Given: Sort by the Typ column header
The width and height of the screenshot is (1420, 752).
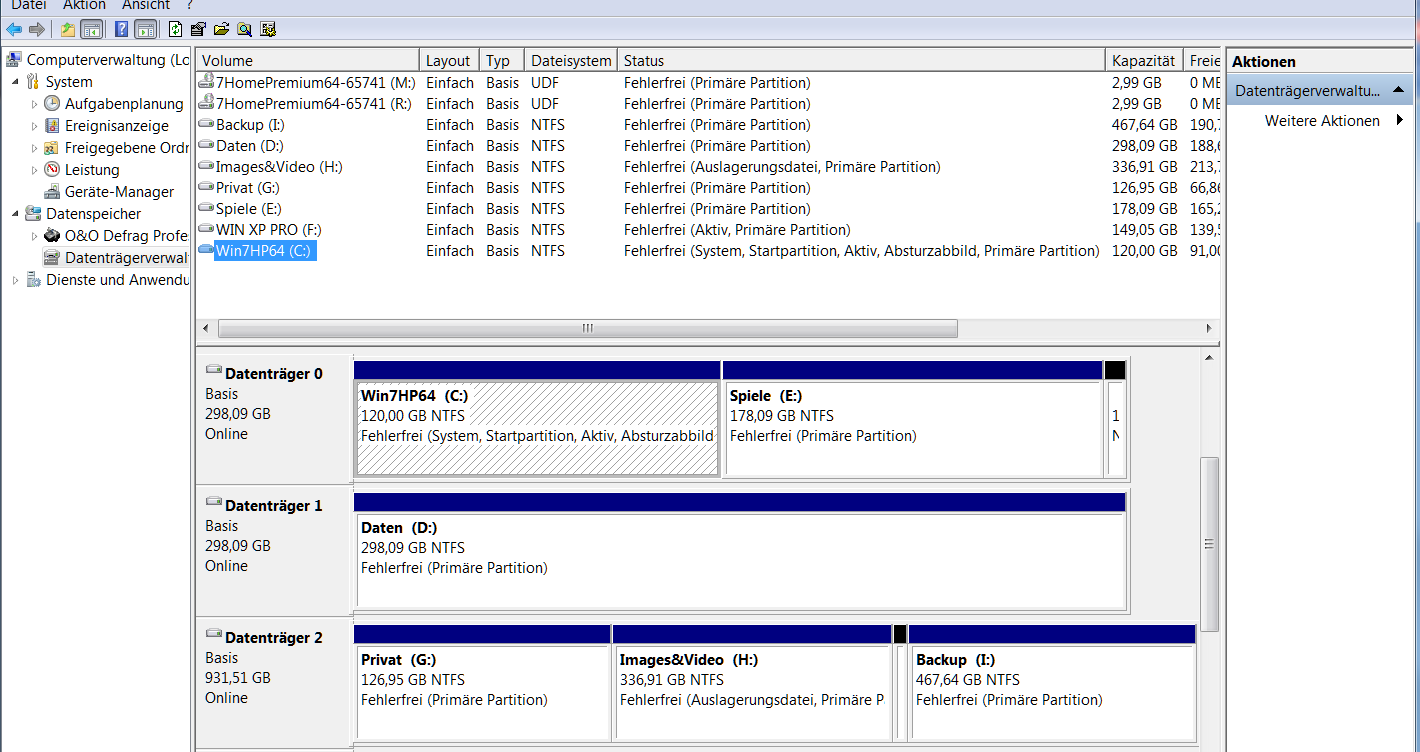Looking at the screenshot, I should click(502, 60).
